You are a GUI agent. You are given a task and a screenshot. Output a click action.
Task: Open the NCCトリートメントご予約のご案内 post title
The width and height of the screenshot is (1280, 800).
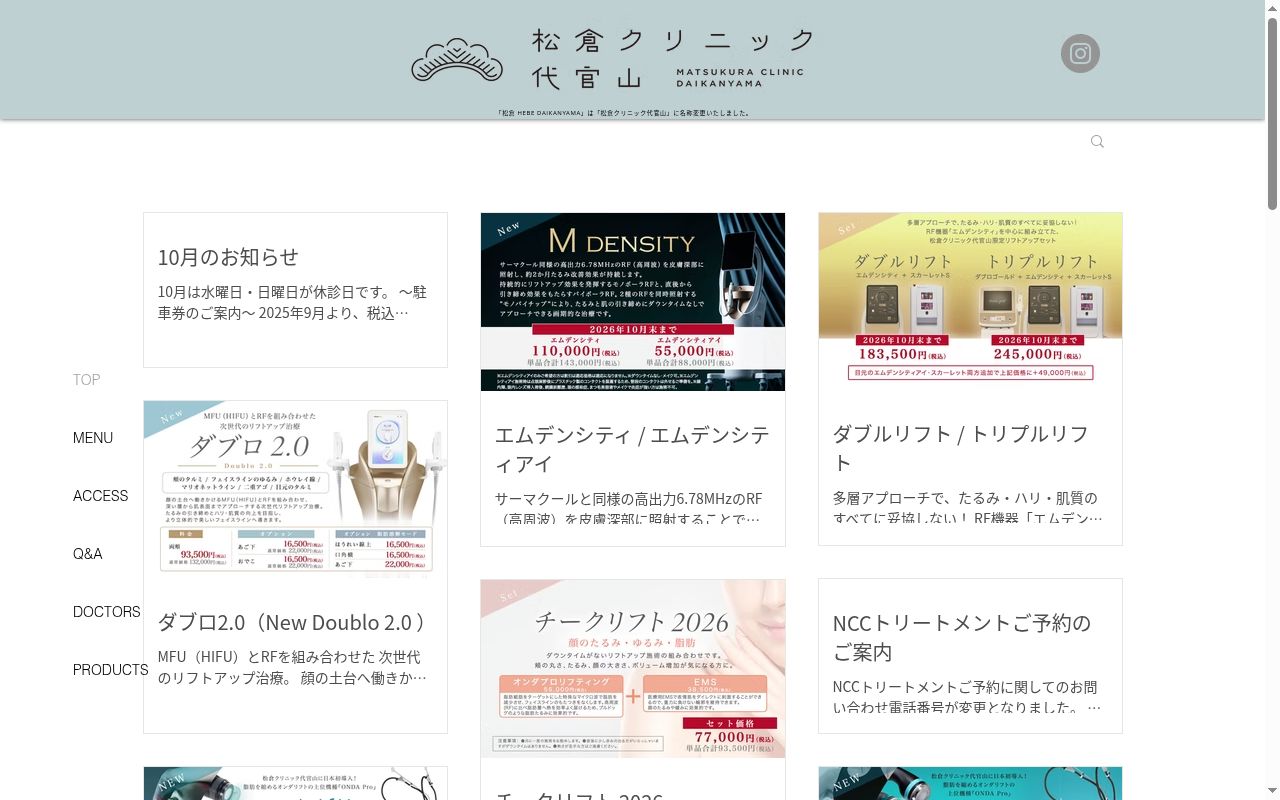pyautogui.click(x=962, y=637)
